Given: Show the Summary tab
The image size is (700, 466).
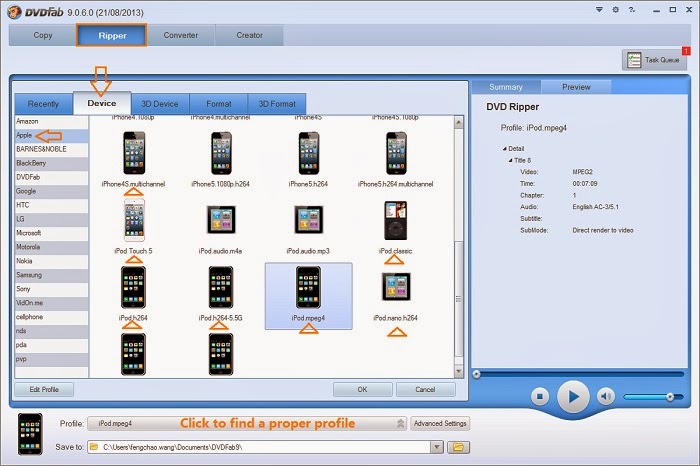Looking at the screenshot, I should 506,87.
